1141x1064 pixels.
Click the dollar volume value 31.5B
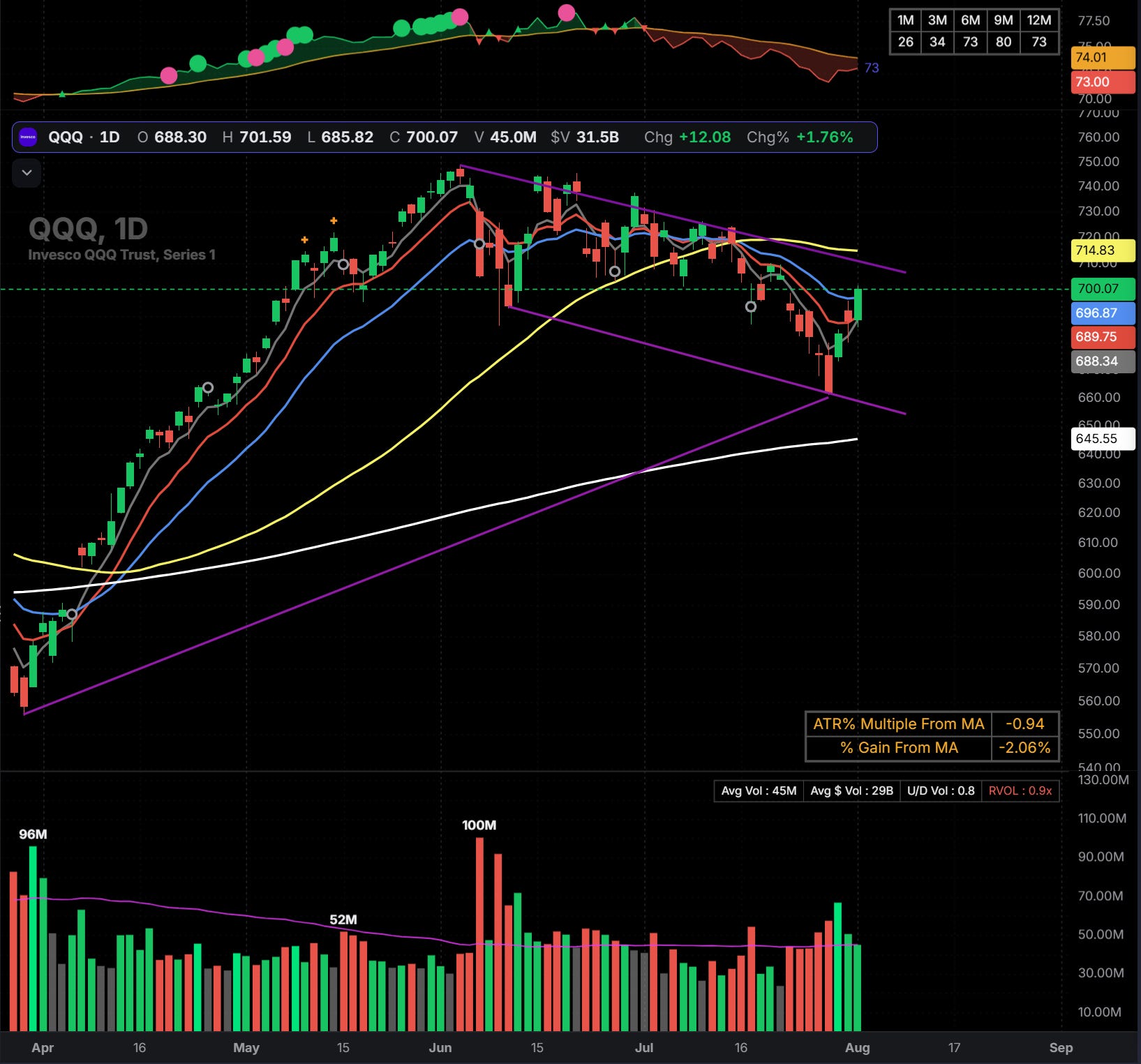(597, 137)
